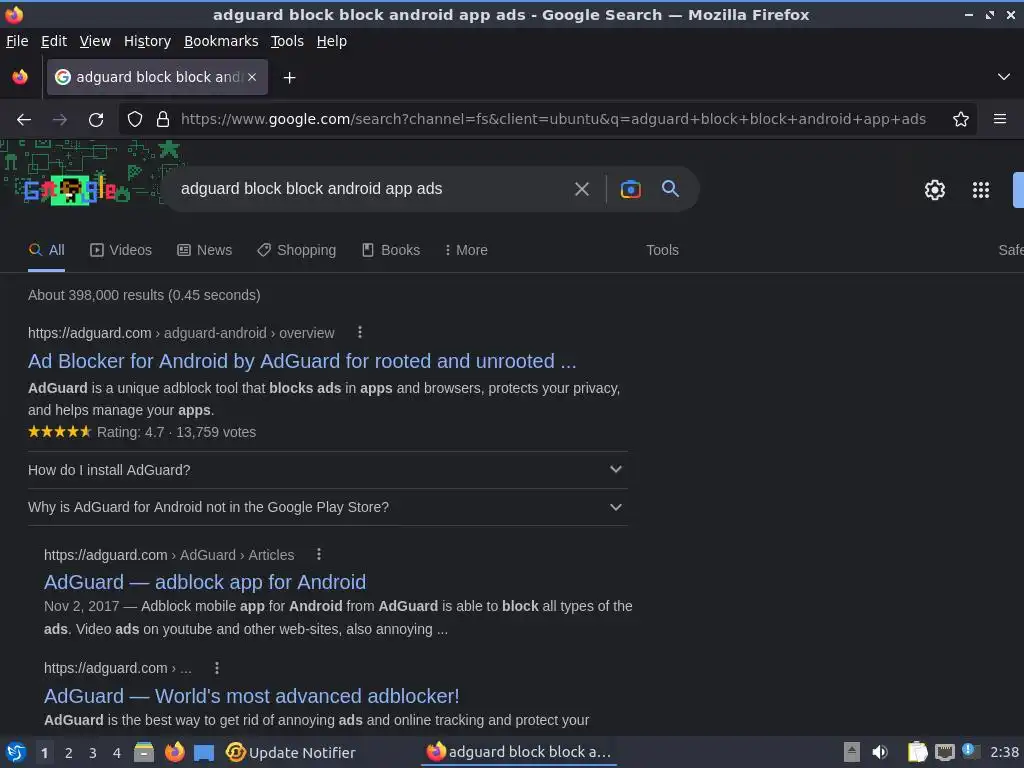Screen dimensions: 1024x768
Task: Open the More search filters dropdown
Action: [x=466, y=250]
